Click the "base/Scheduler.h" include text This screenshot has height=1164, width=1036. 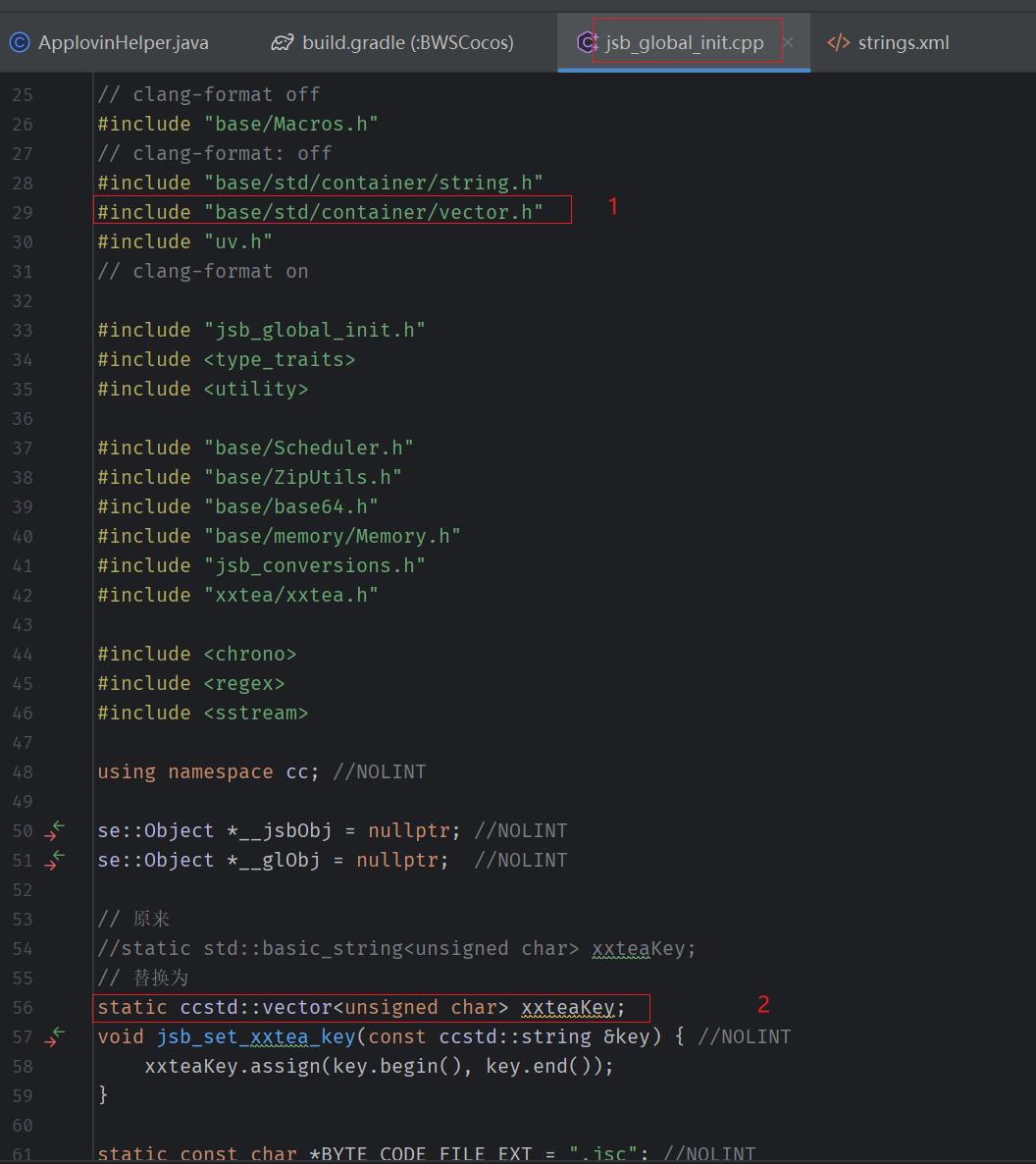point(309,448)
